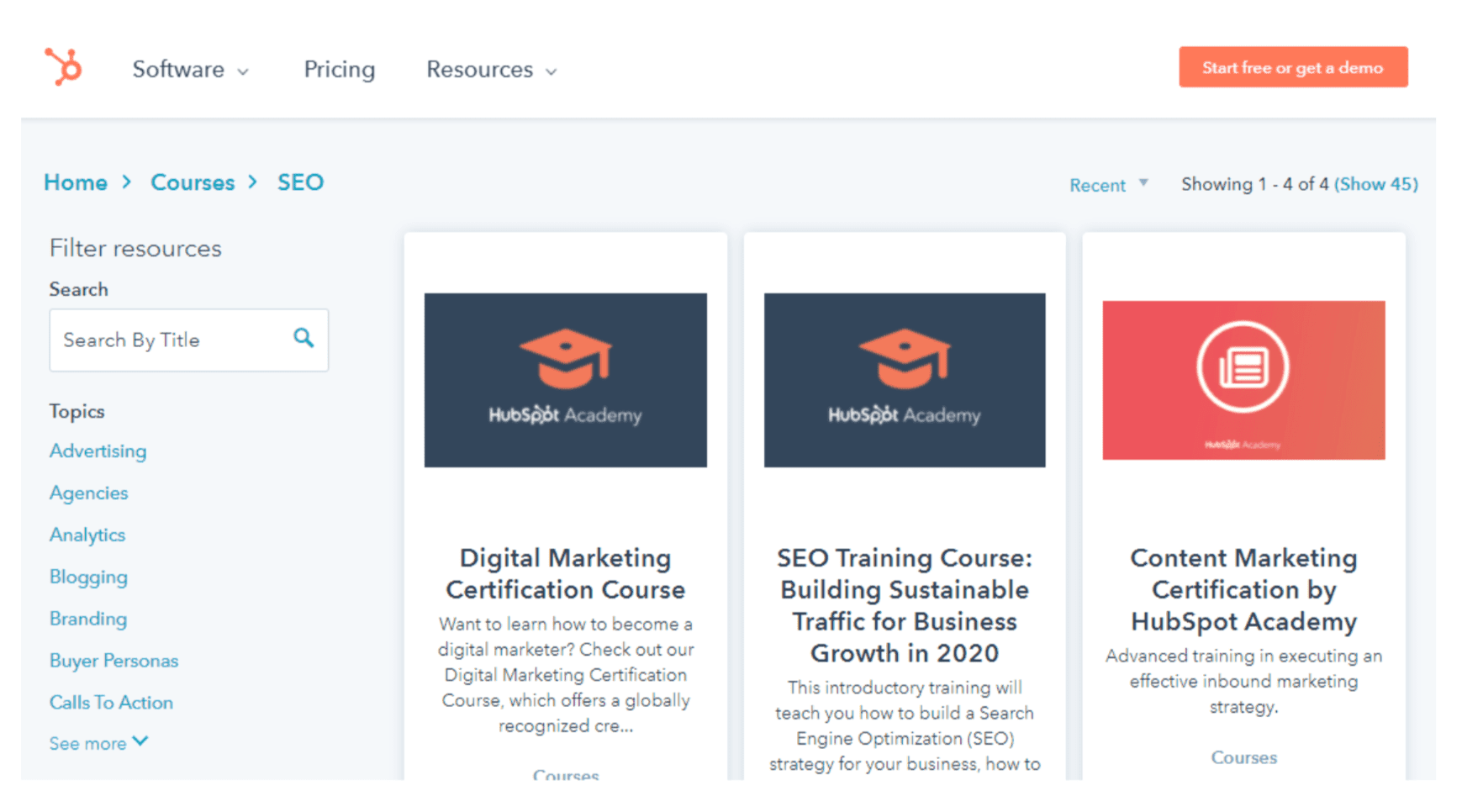Screen dimensions: 1483x812
Task: Open the Software menu
Action: coord(190,70)
